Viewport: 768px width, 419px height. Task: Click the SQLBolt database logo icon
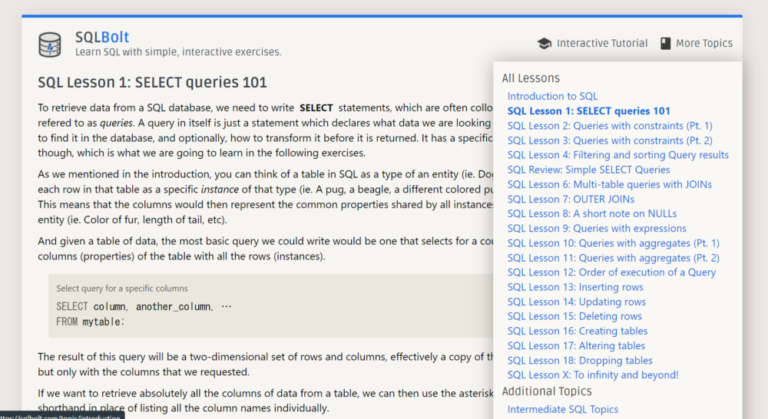(50, 45)
